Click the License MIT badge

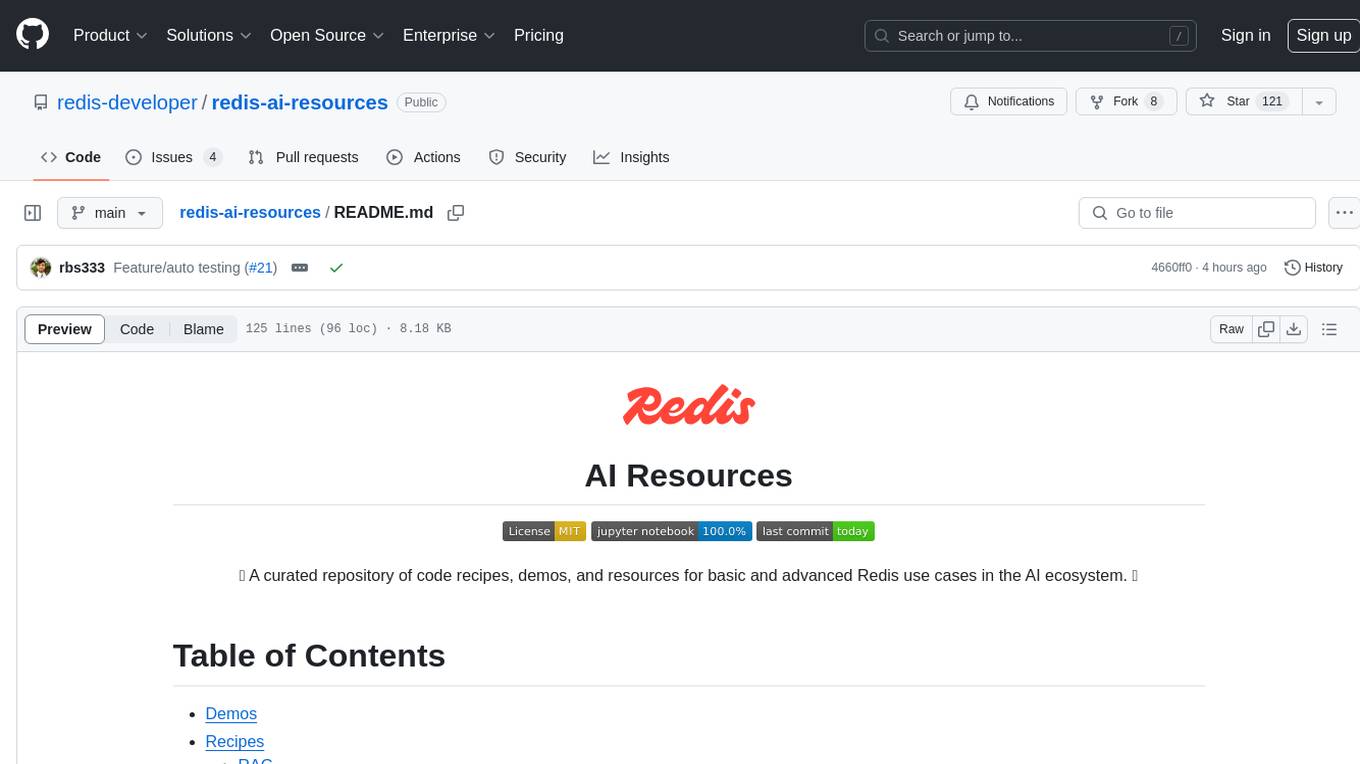tap(543, 531)
